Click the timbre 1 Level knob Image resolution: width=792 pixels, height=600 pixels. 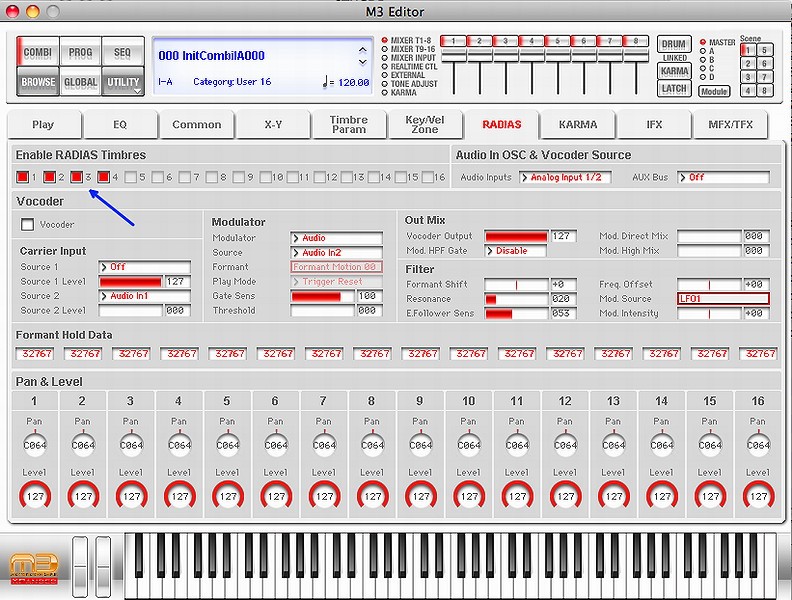point(35,496)
